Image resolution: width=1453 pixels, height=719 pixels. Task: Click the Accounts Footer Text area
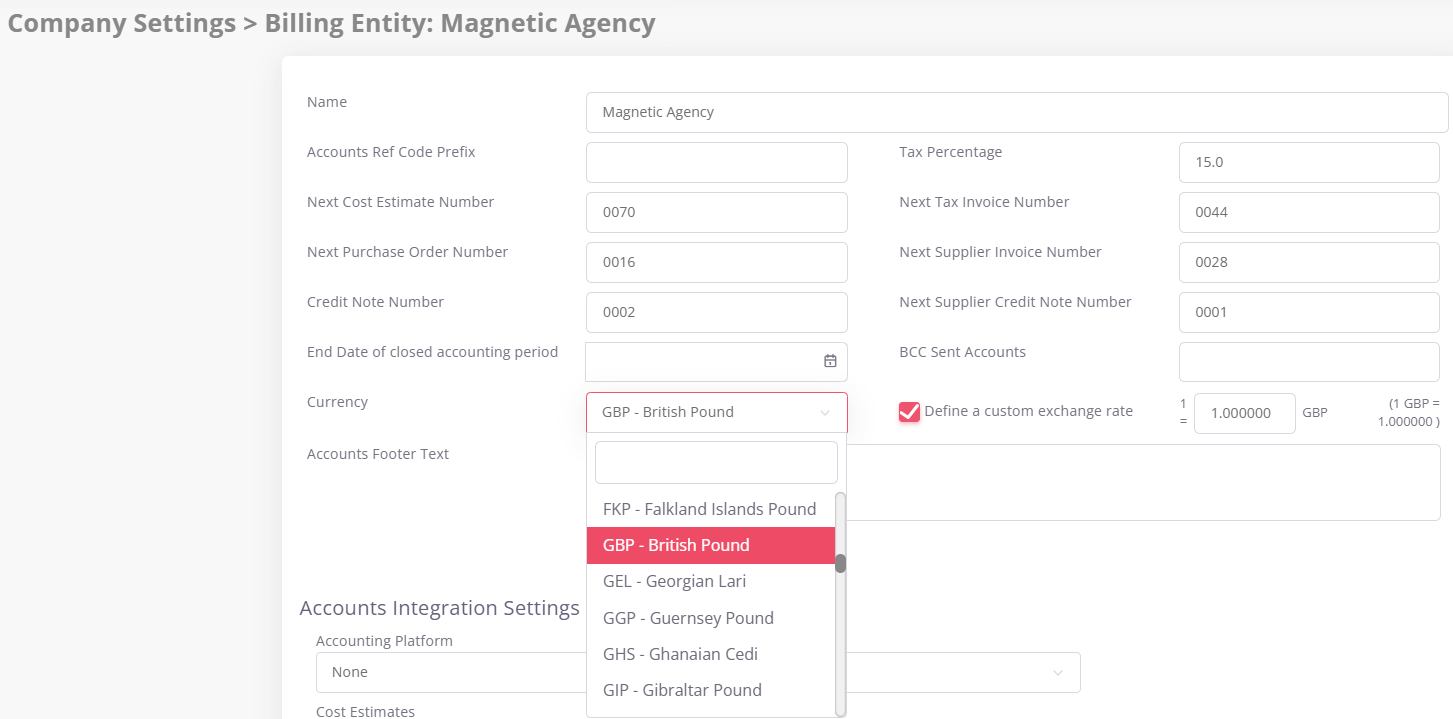pos(1144,482)
